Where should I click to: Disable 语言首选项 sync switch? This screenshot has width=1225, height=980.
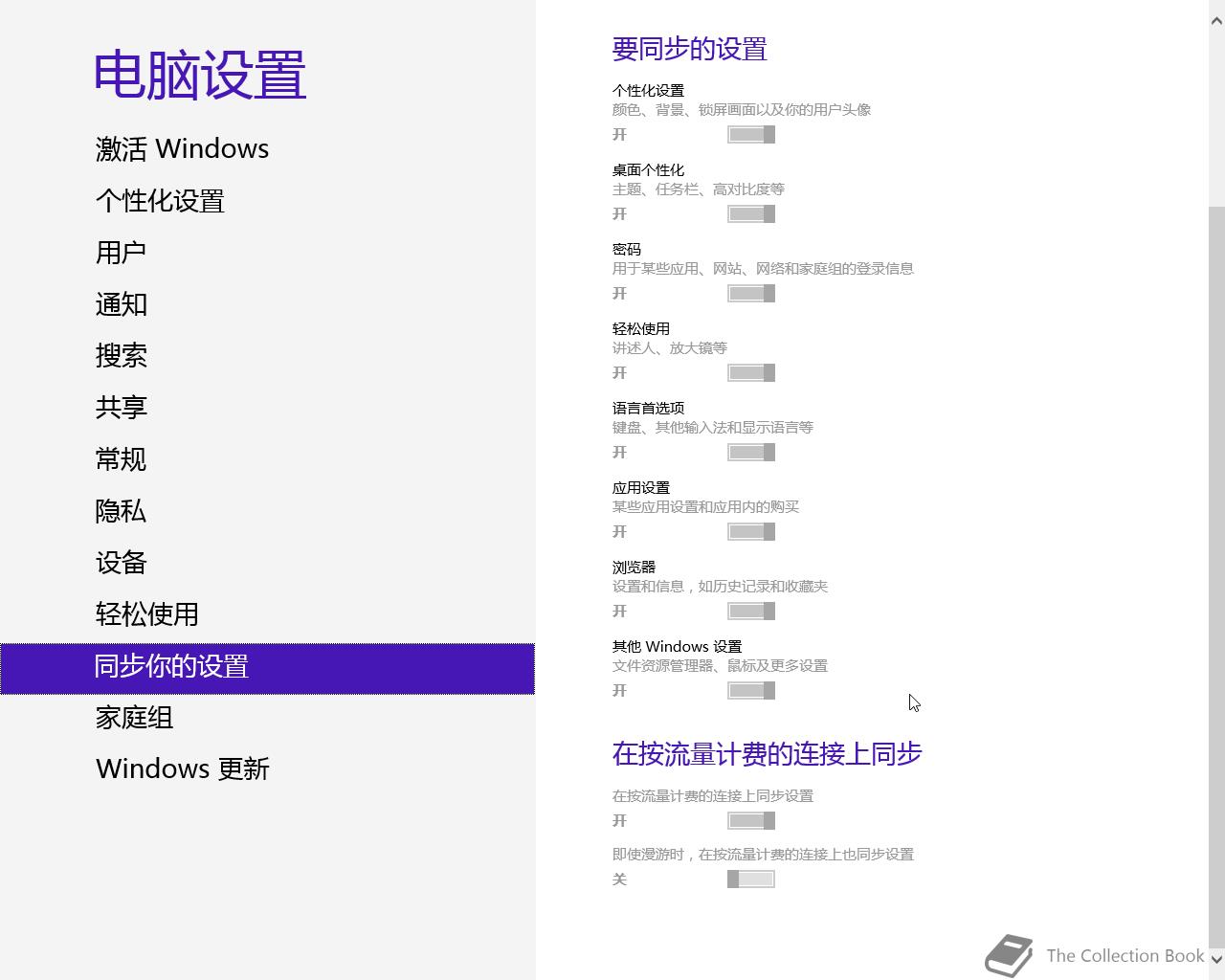751,453
